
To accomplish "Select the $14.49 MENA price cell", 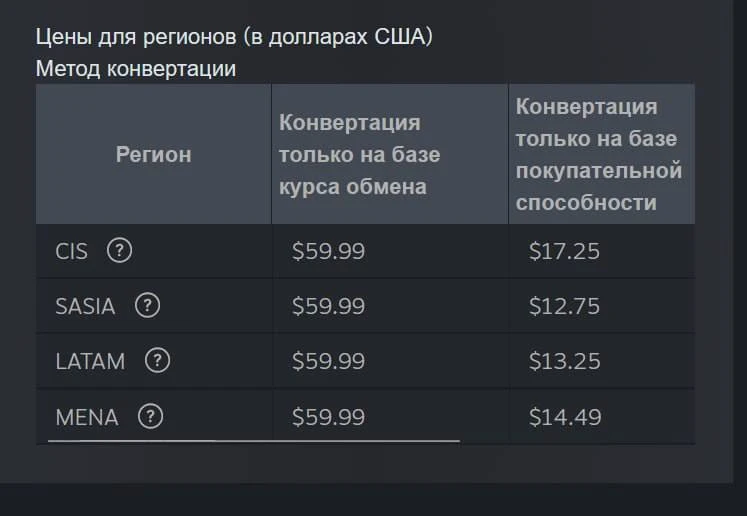I will [565, 416].
